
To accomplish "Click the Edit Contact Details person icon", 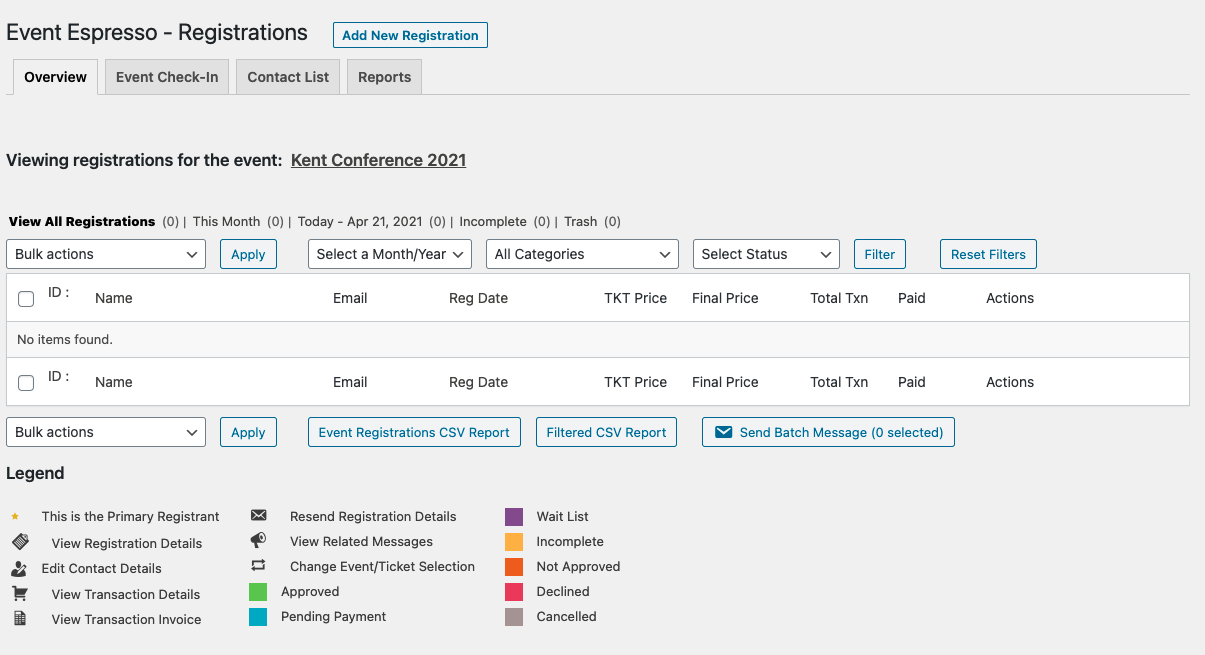I will pyautogui.click(x=19, y=568).
